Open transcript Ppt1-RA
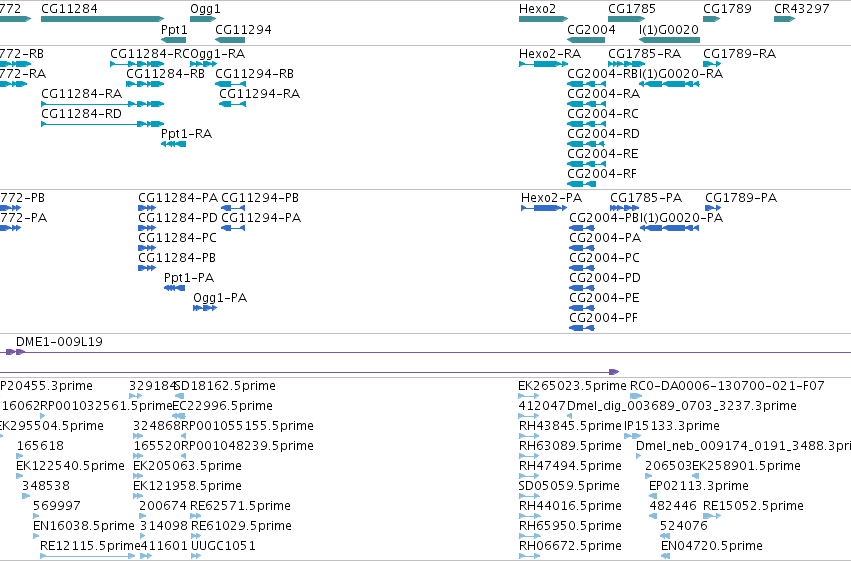 point(187,134)
